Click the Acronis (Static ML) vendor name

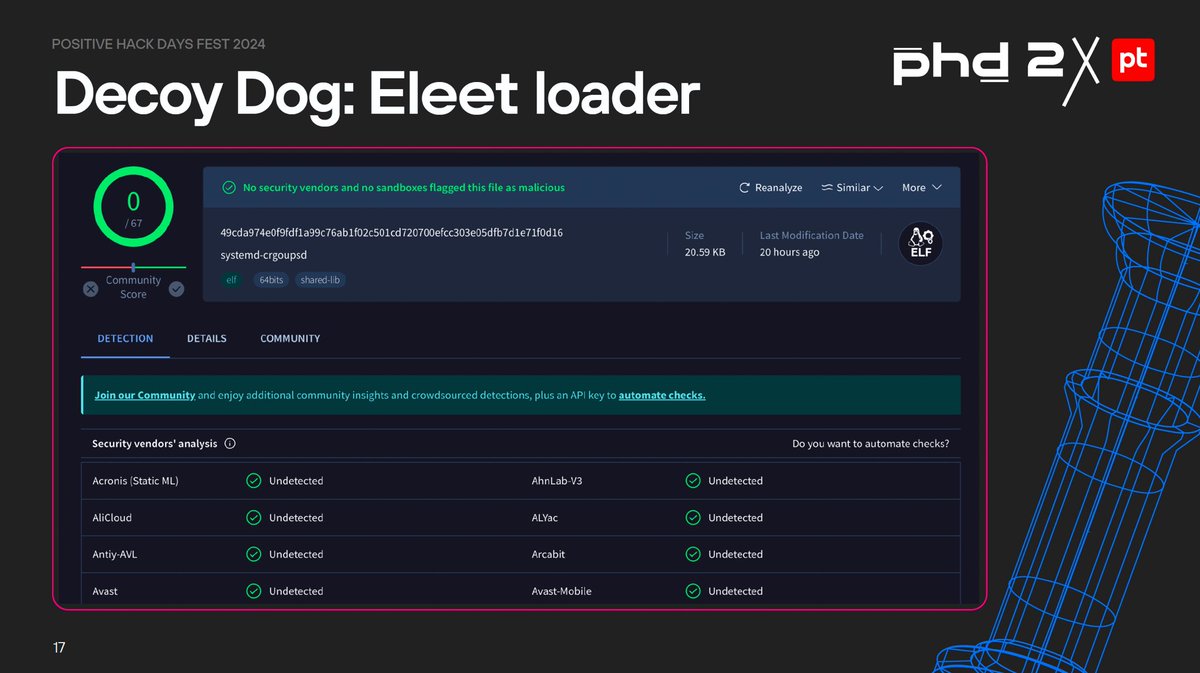tap(135, 481)
